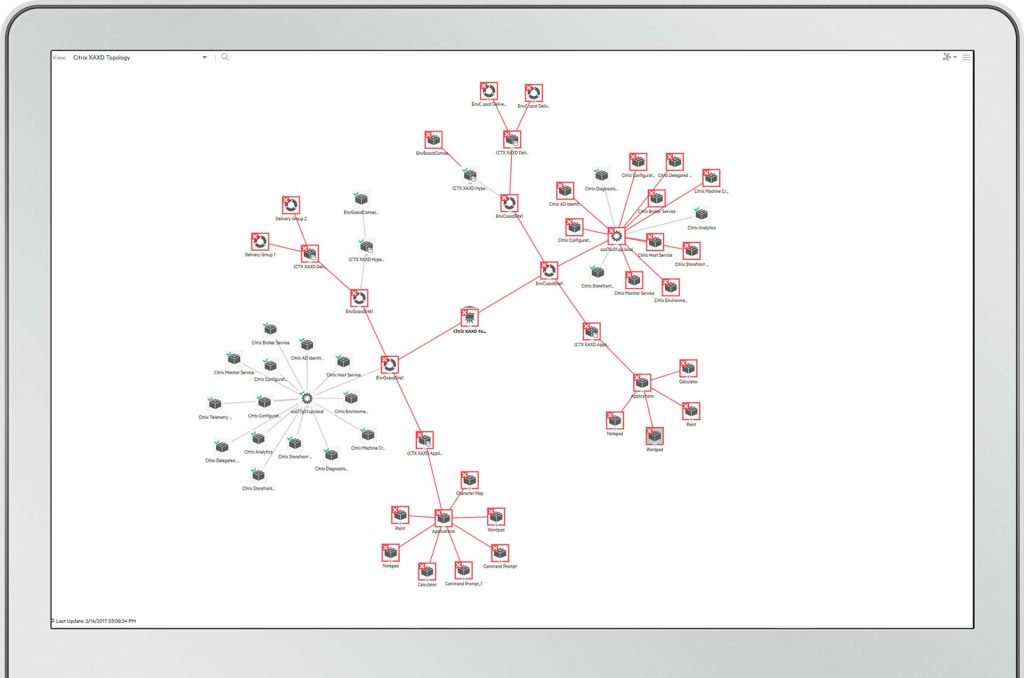Open the hamburger menu at the top right
This screenshot has height=678, width=1024.
point(967,57)
